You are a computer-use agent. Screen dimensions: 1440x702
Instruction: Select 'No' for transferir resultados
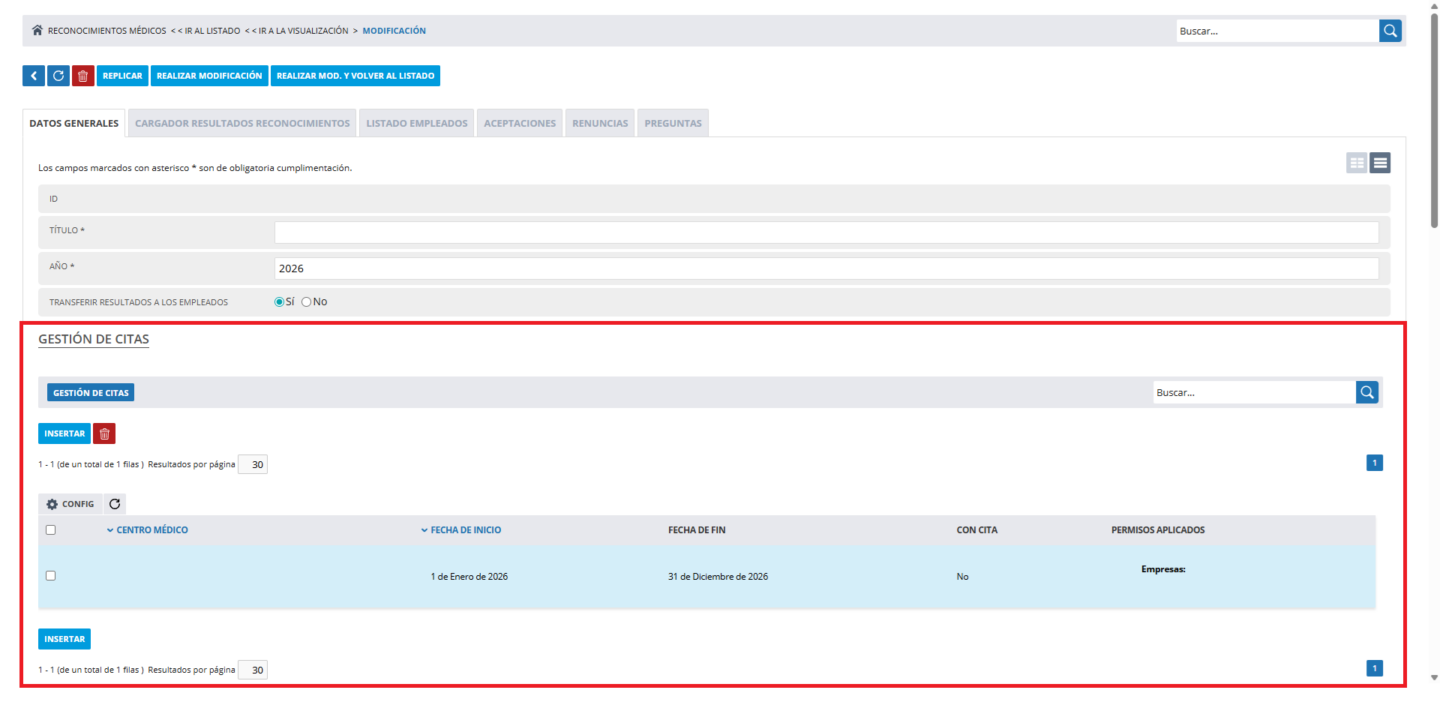[x=307, y=302]
